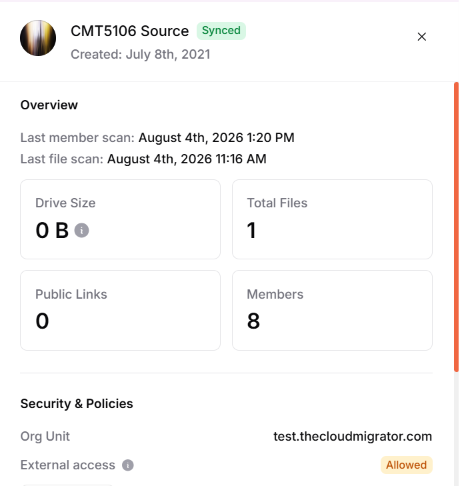Click the Drive Size info icon
The height and width of the screenshot is (486, 459).
tap(82, 230)
